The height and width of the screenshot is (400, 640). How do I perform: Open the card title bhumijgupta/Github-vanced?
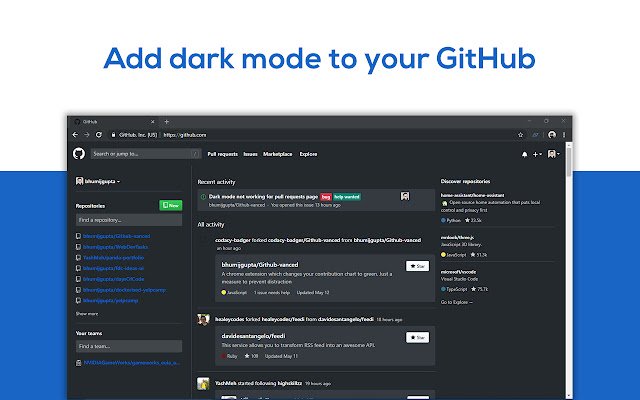tap(260, 265)
